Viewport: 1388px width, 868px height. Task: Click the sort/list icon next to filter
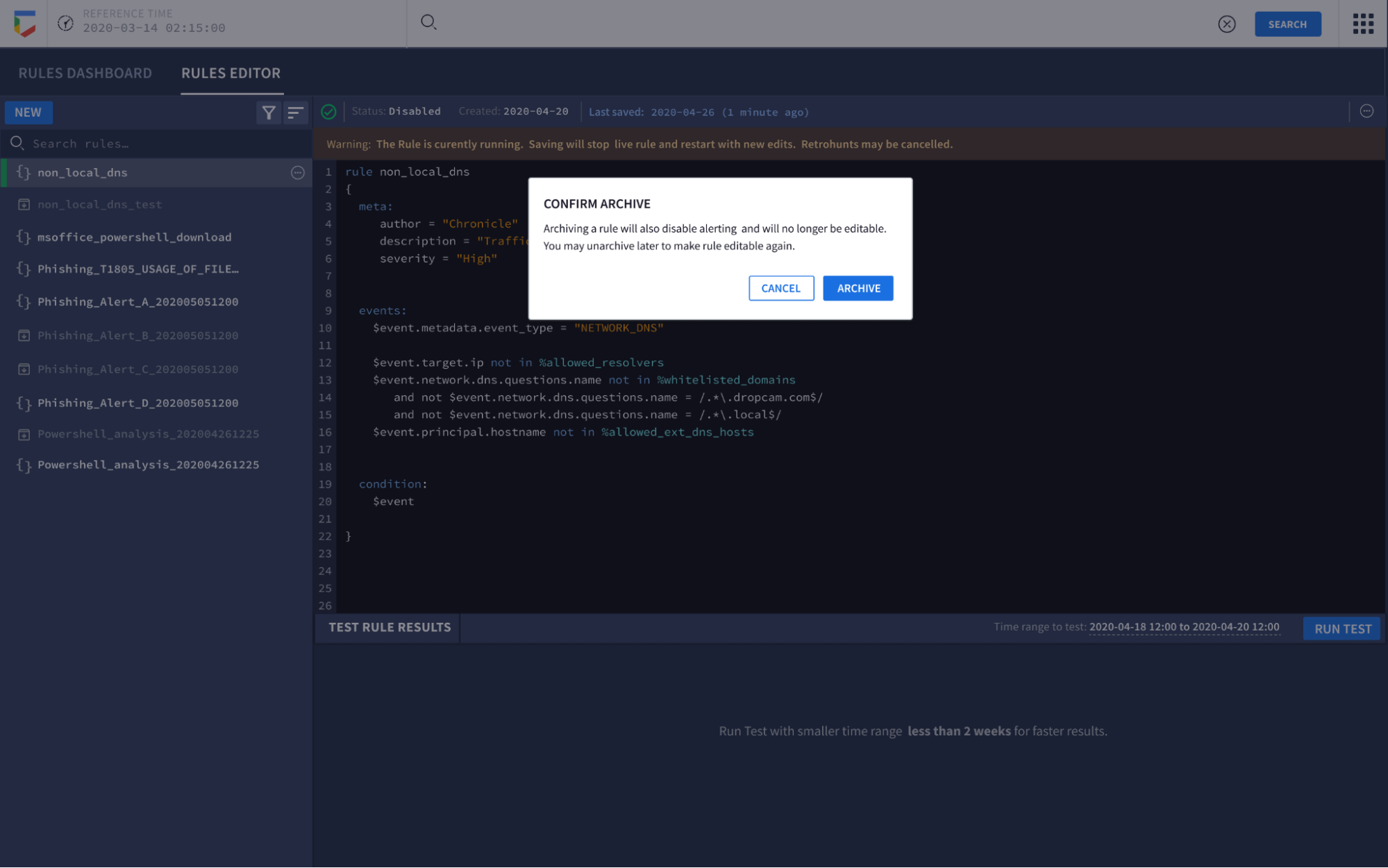click(296, 112)
